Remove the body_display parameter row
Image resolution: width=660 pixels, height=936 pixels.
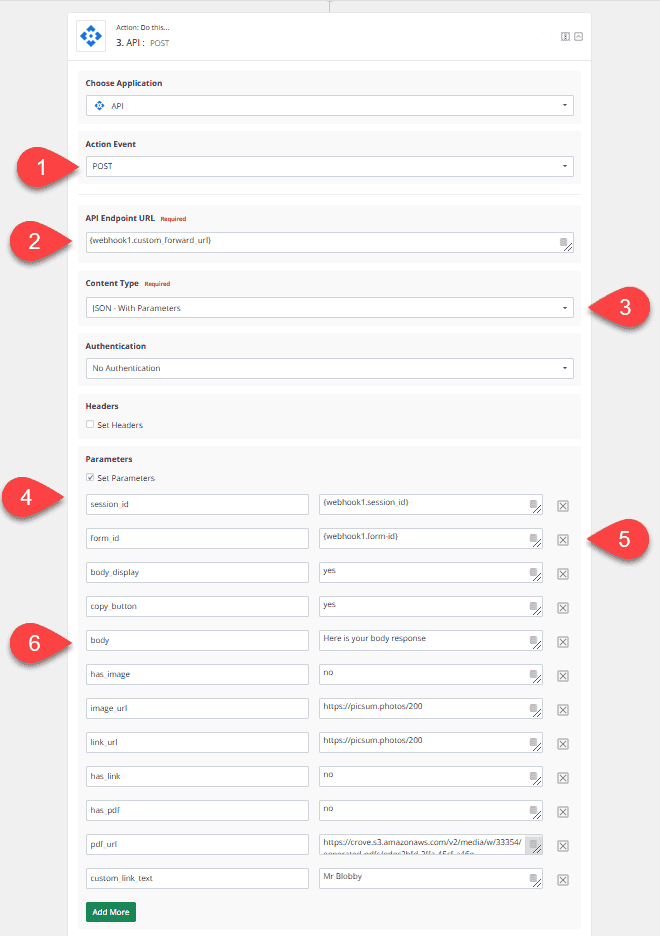(563, 574)
